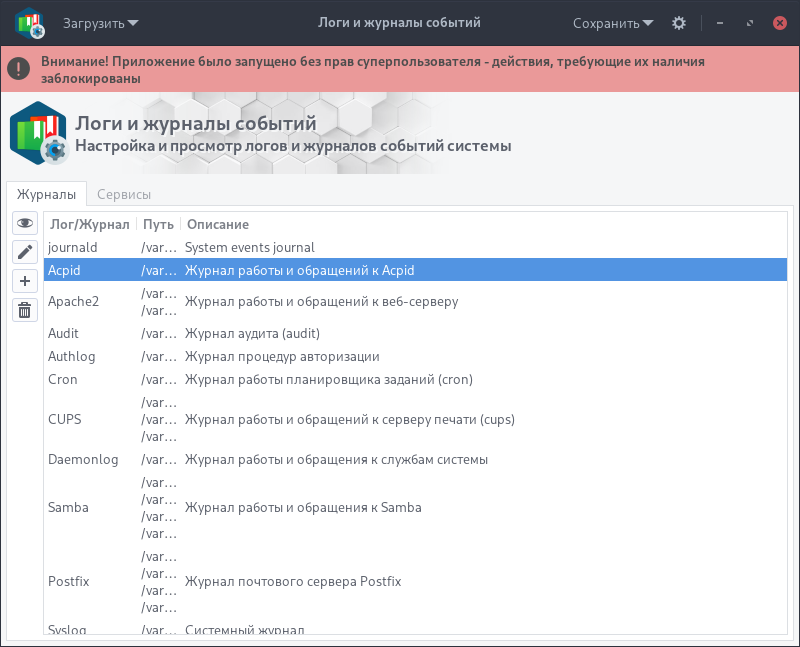
Task: Click the pencil edit icon
Action: coord(25,252)
